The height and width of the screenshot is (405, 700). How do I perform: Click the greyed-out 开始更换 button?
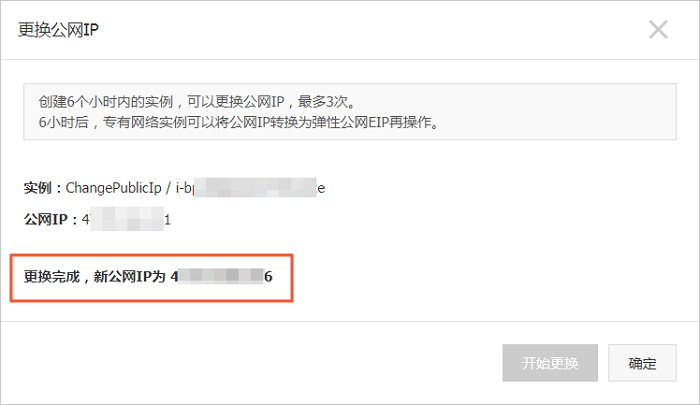(550, 363)
